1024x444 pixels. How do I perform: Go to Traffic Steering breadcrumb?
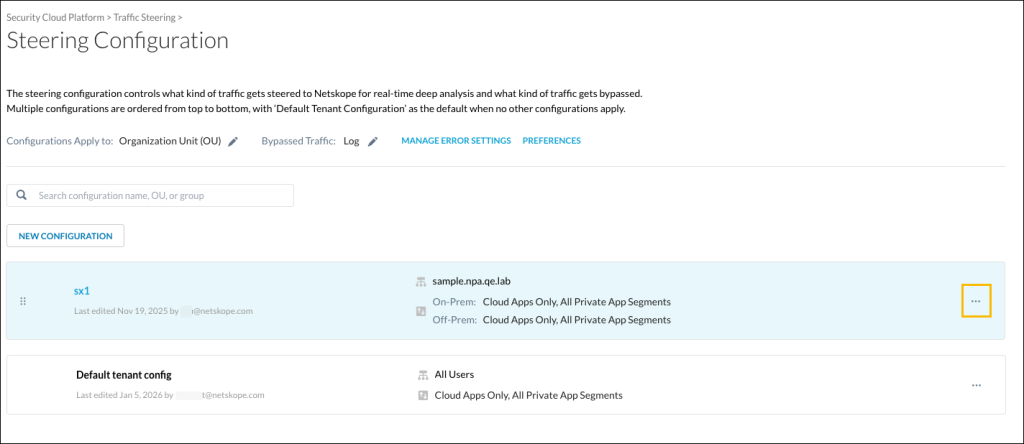pos(144,17)
